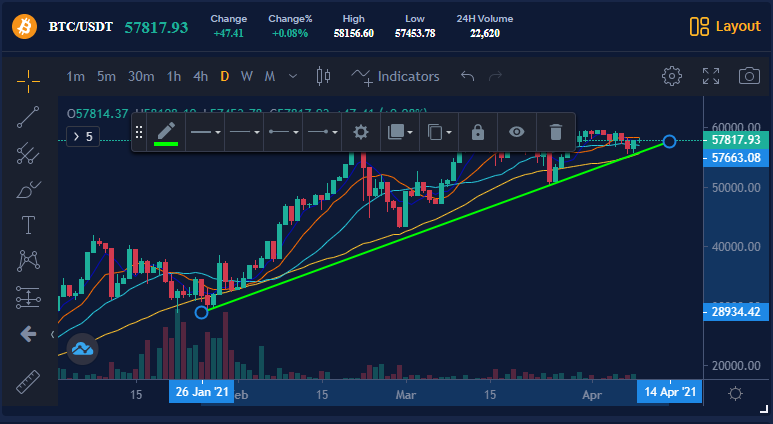Viewport: 773px width, 424px height.
Task: Take a chart snapshot with camera icon
Action: tap(749, 76)
